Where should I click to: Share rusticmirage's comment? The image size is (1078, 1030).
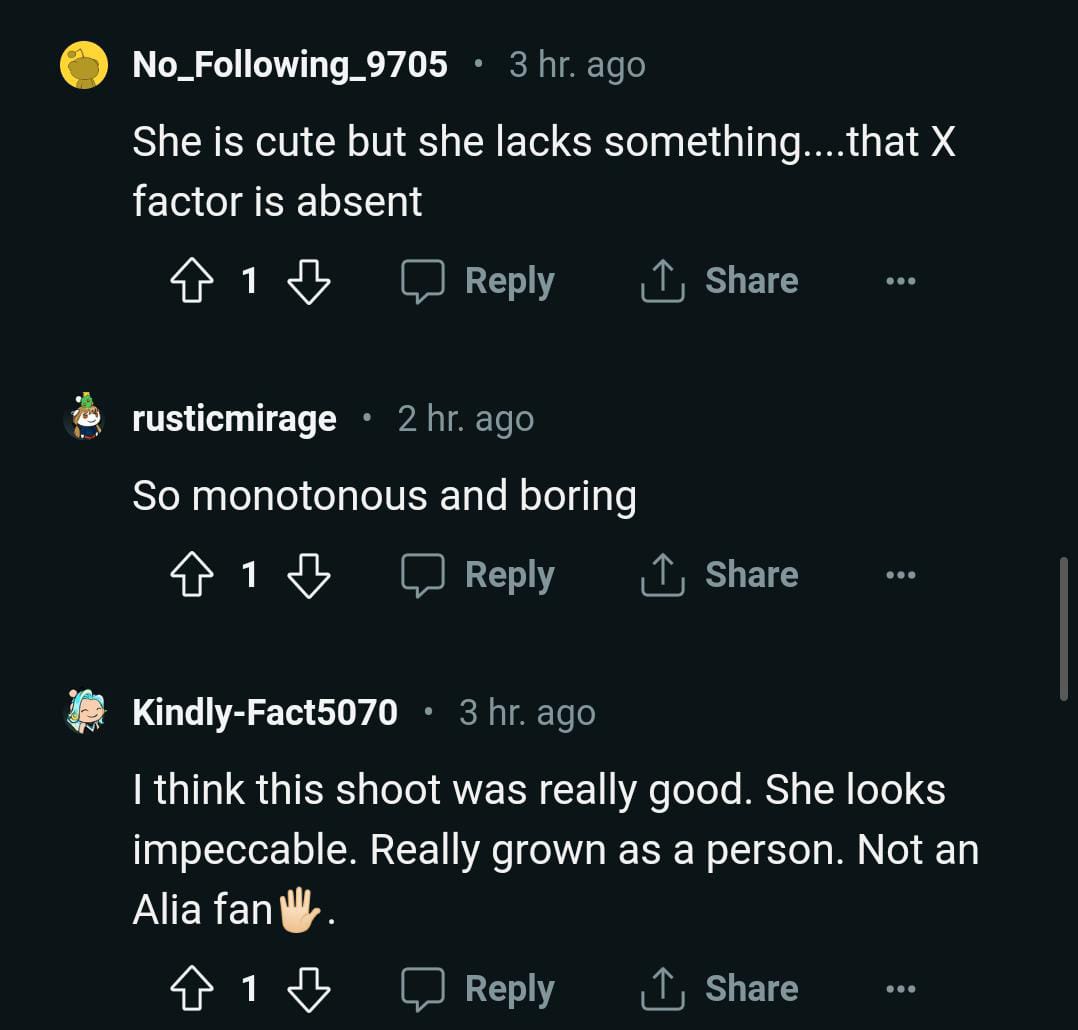coord(720,576)
